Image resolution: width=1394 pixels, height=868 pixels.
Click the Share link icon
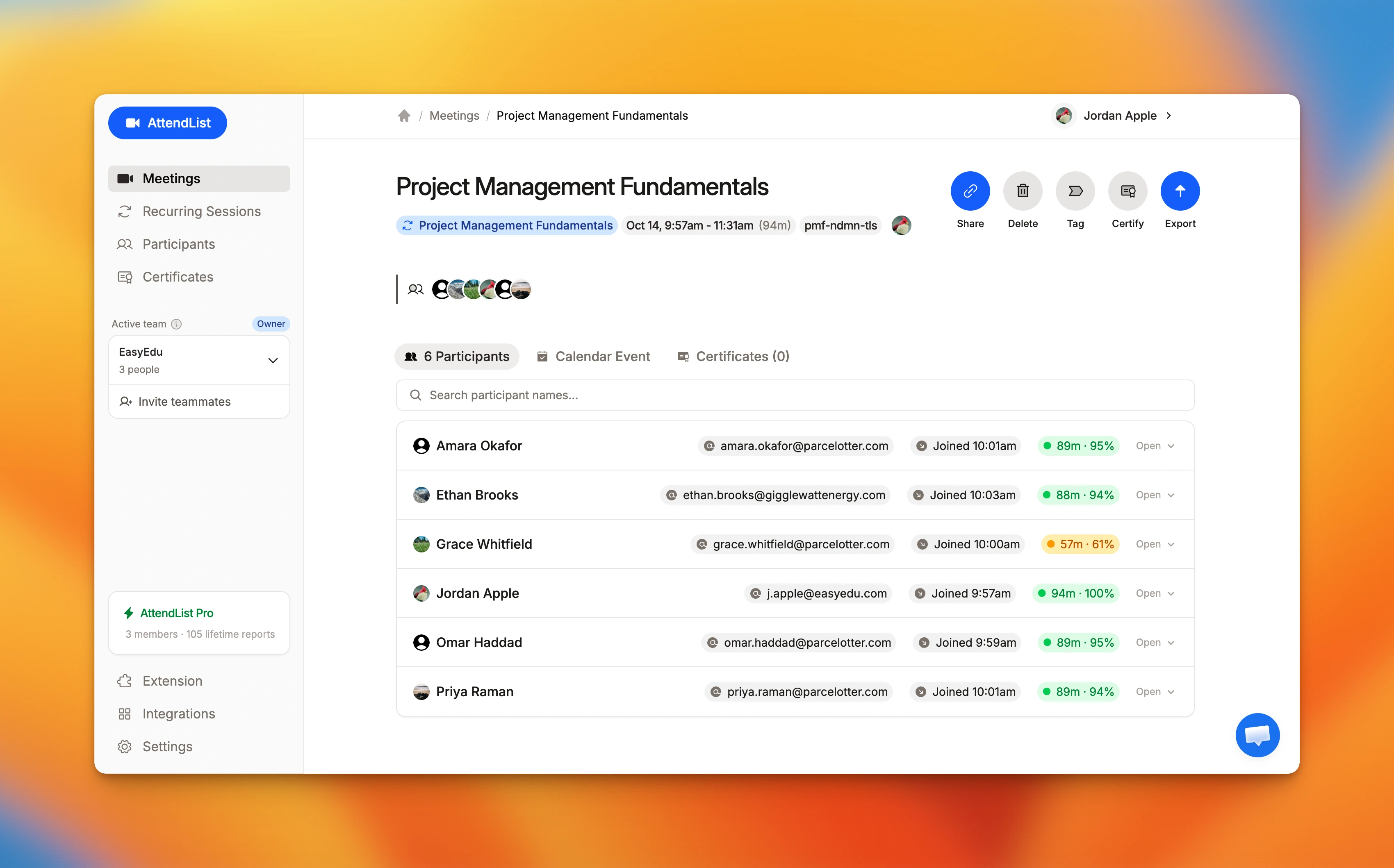pyautogui.click(x=970, y=191)
